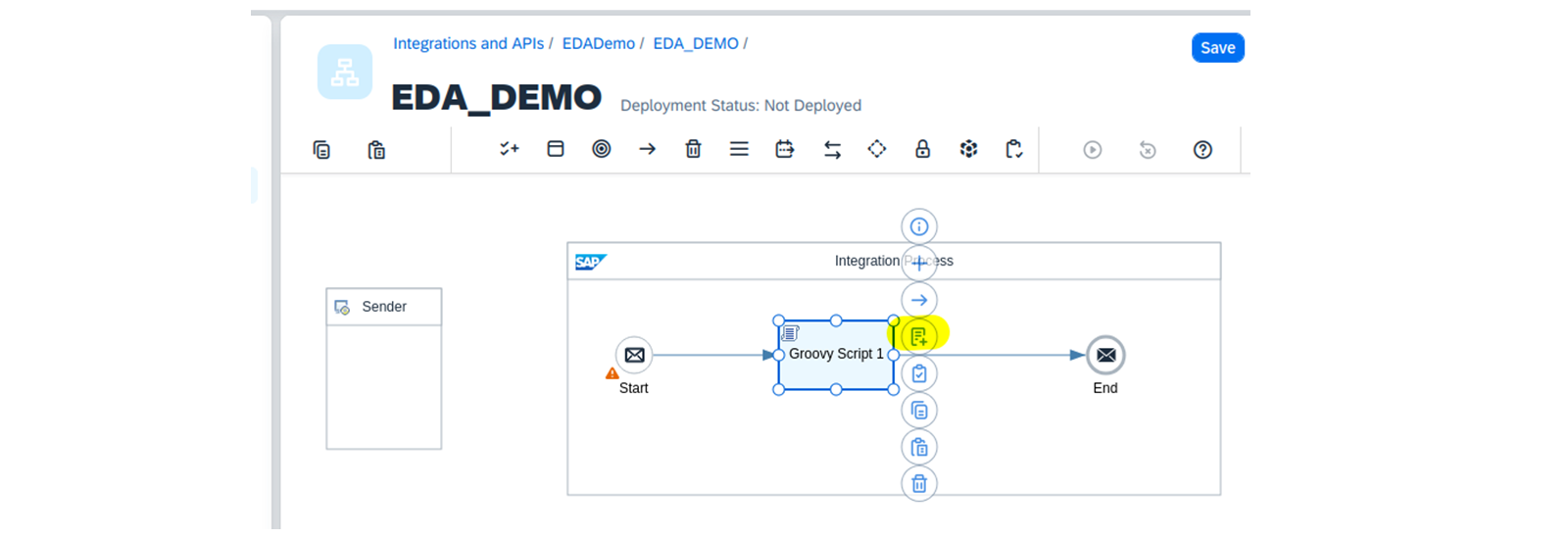The width and height of the screenshot is (1568, 539).
Task: Select the connector arrow tool
Action: 648,149
